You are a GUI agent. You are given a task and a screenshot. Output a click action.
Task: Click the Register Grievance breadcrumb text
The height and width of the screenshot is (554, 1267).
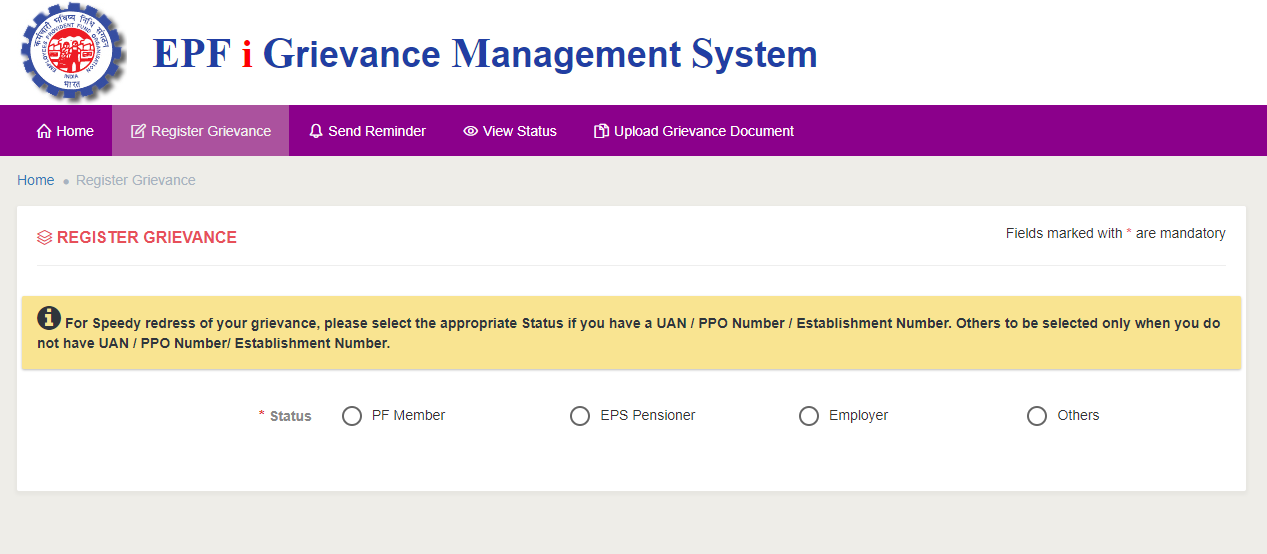tap(136, 180)
